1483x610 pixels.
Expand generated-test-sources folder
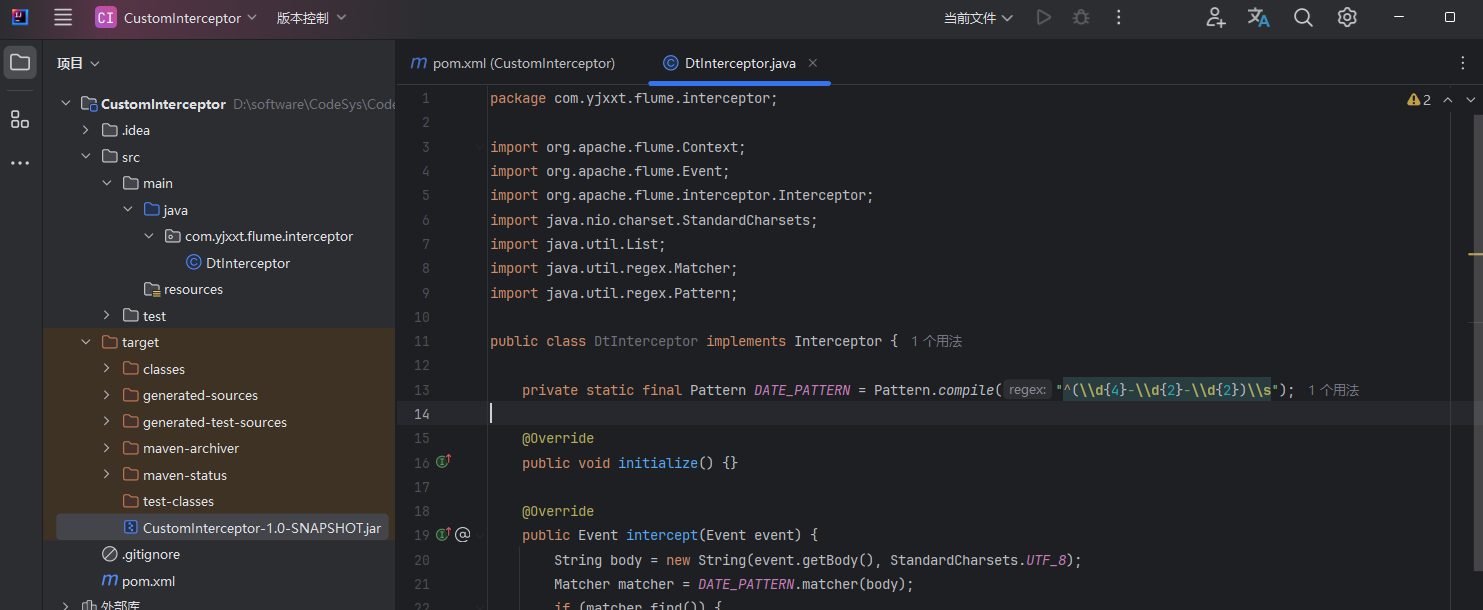point(107,422)
